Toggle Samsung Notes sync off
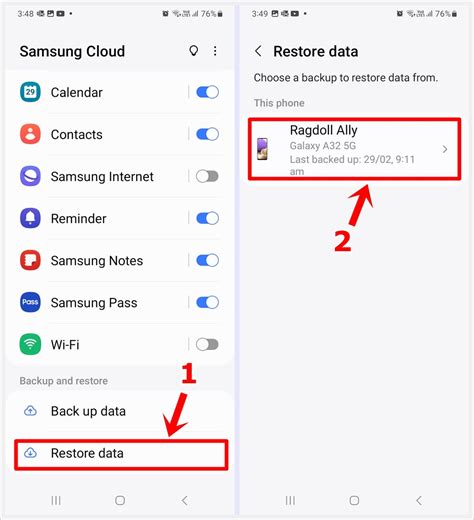Screen dimensions: 474x520 (207, 260)
